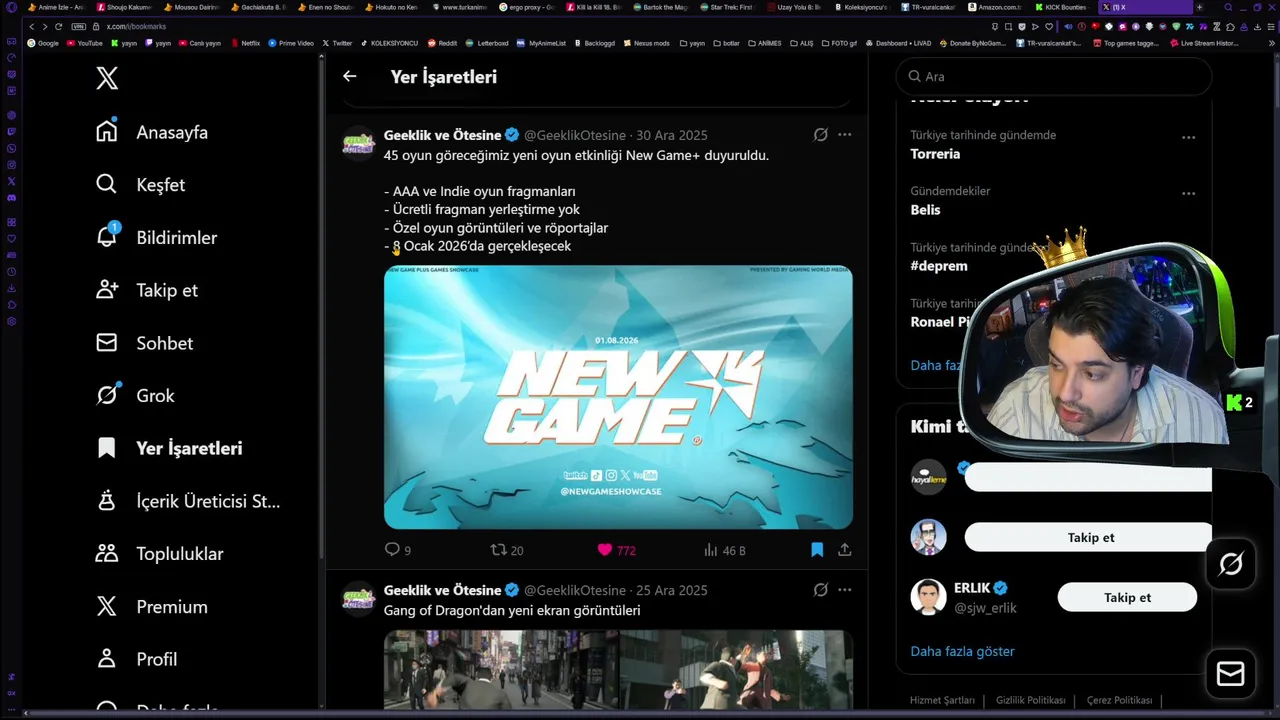Remove bookmark from New Game+ post

tap(817, 549)
